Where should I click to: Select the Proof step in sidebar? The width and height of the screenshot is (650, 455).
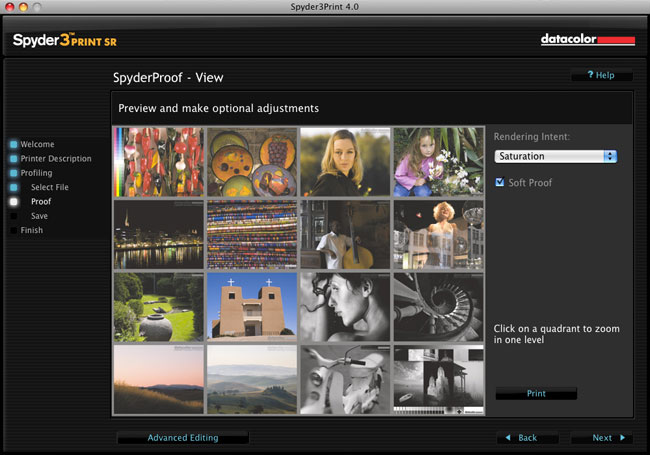tap(41, 201)
